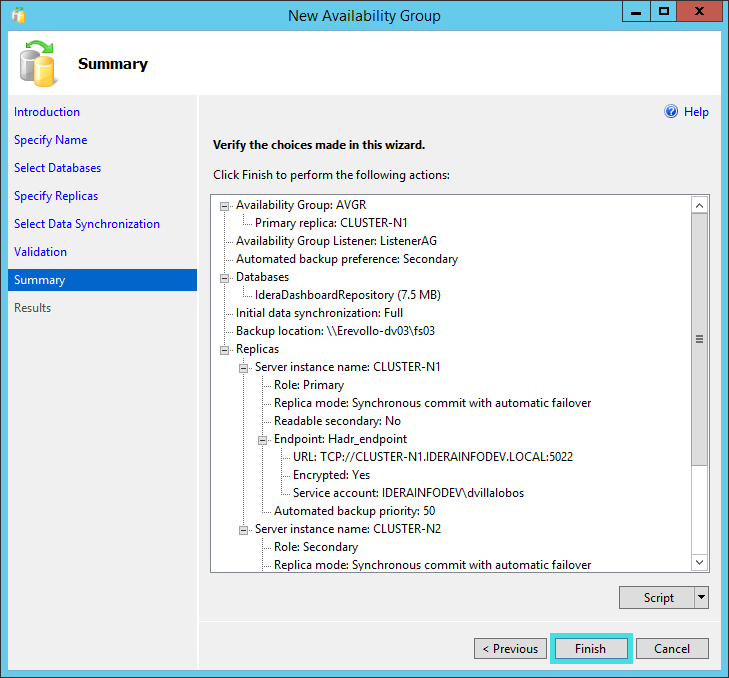This screenshot has height=678, width=729.
Task: Return to the Validation page
Action: tap(40, 252)
